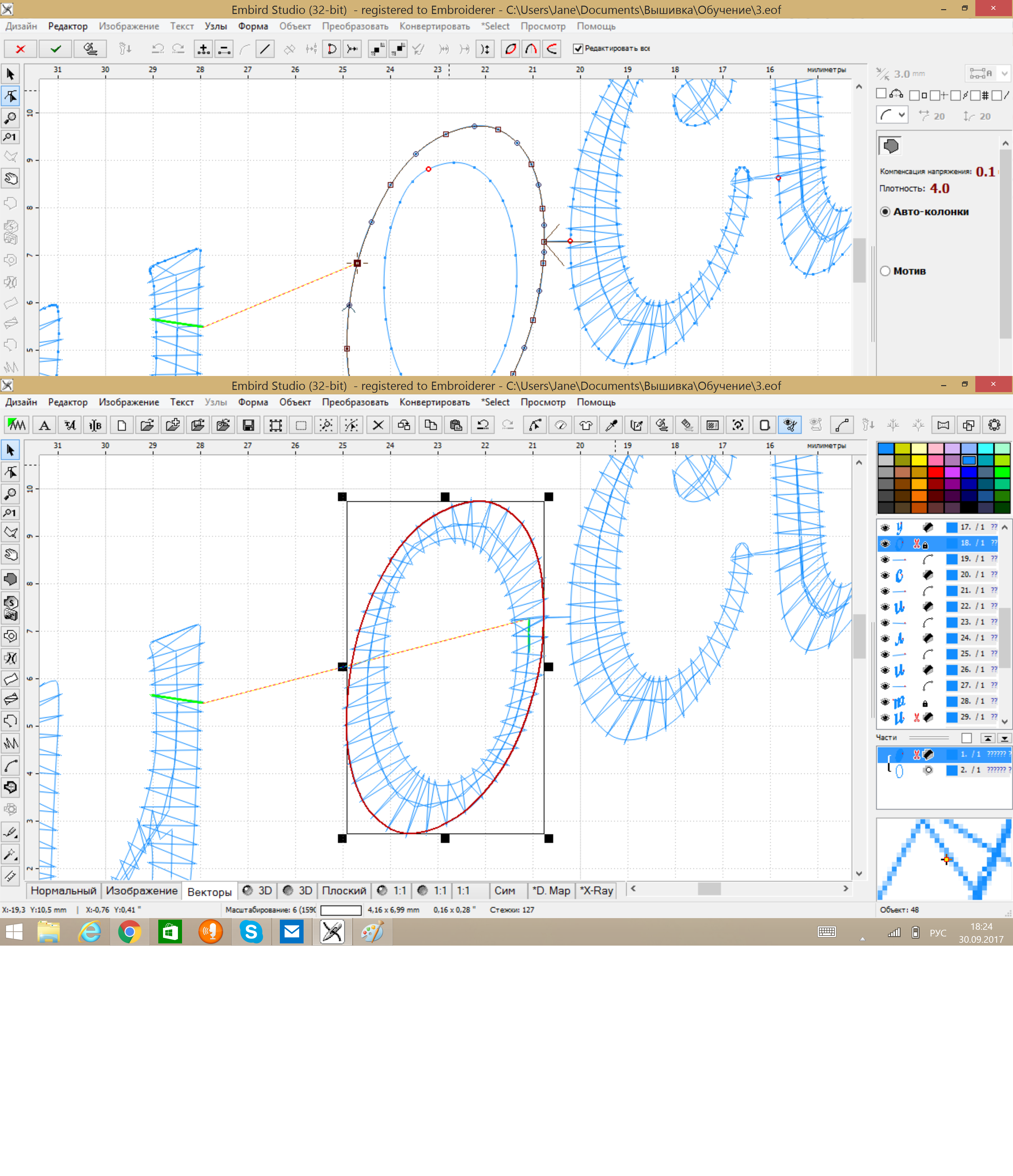Select the 'Мотив' radio button
This screenshot has height=1176, width=1013.
885,271
